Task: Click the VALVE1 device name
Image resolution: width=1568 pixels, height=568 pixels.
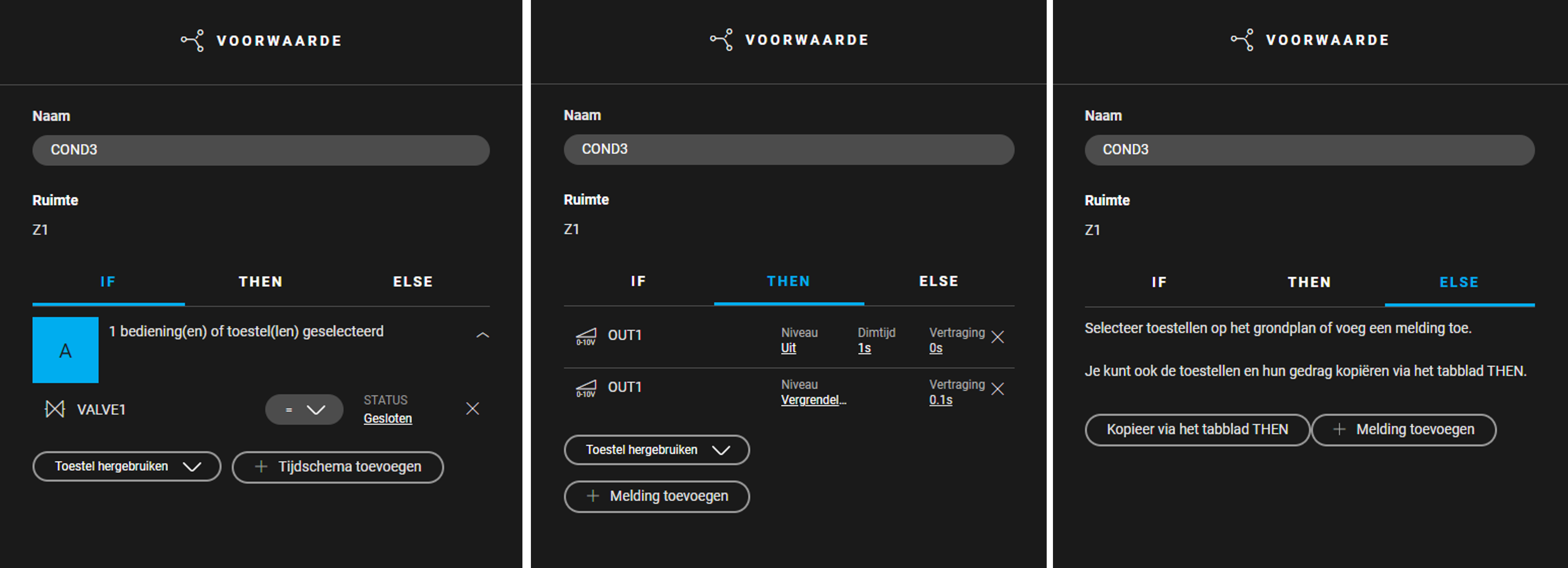Action: point(101,410)
